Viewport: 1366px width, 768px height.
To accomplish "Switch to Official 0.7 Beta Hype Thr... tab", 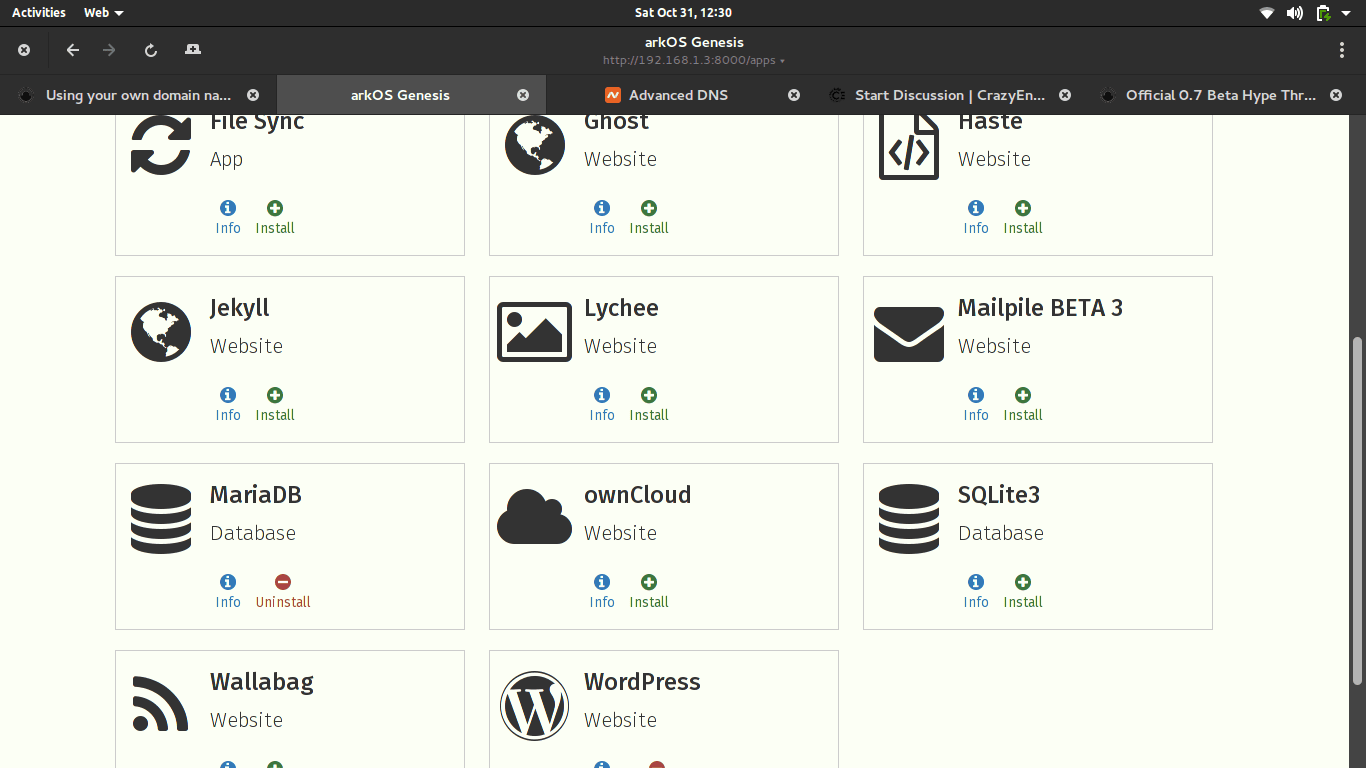I will point(1220,95).
